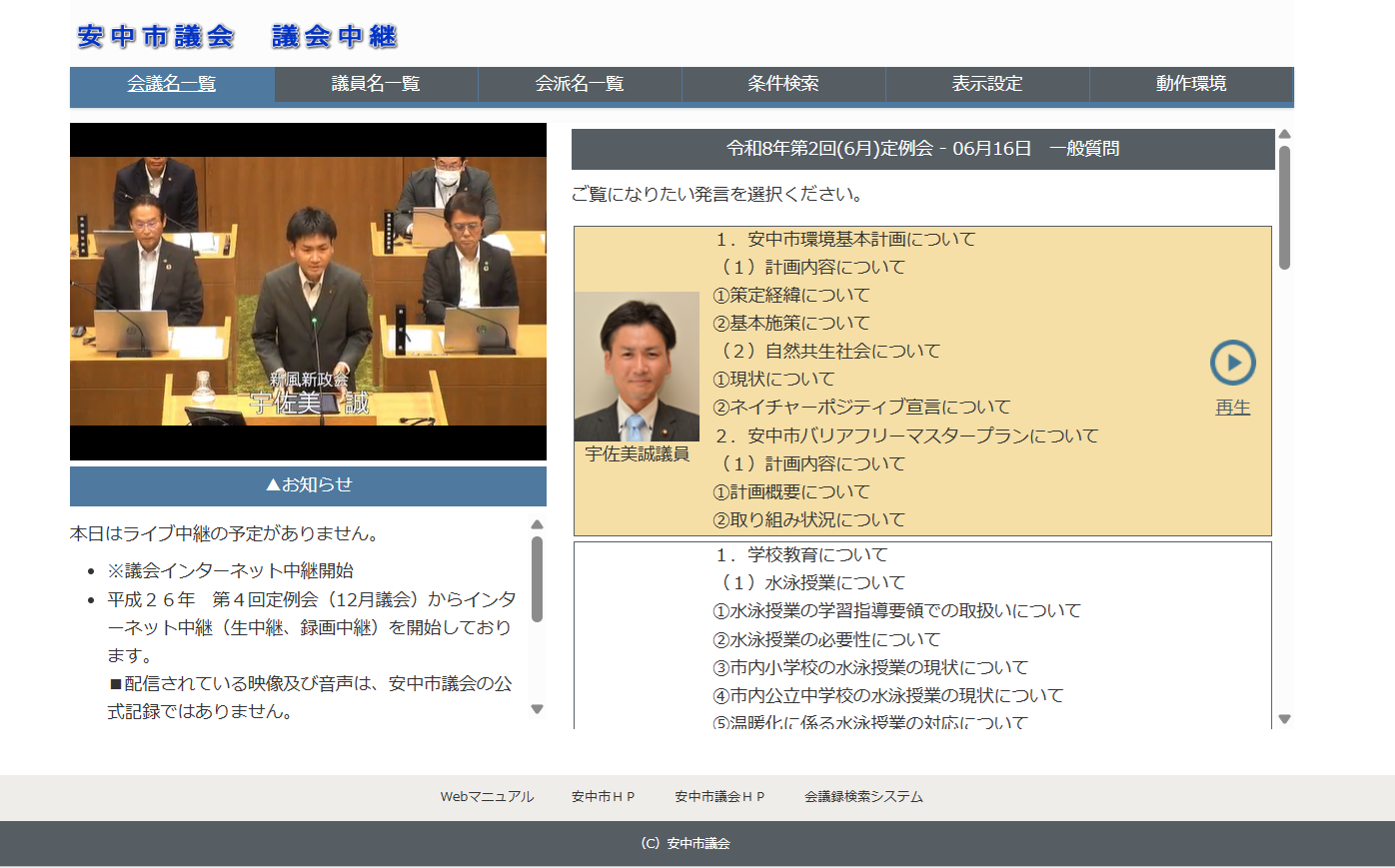The image size is (1395, 868).
Task: Click the notice panel scrollbar thumb
Action: (x=537, y=579)
